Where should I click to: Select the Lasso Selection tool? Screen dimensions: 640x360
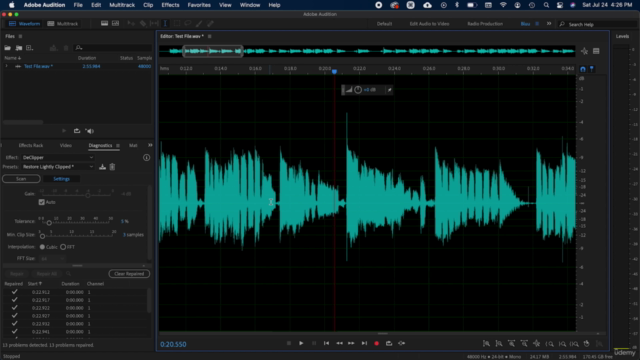coord(188,24)
